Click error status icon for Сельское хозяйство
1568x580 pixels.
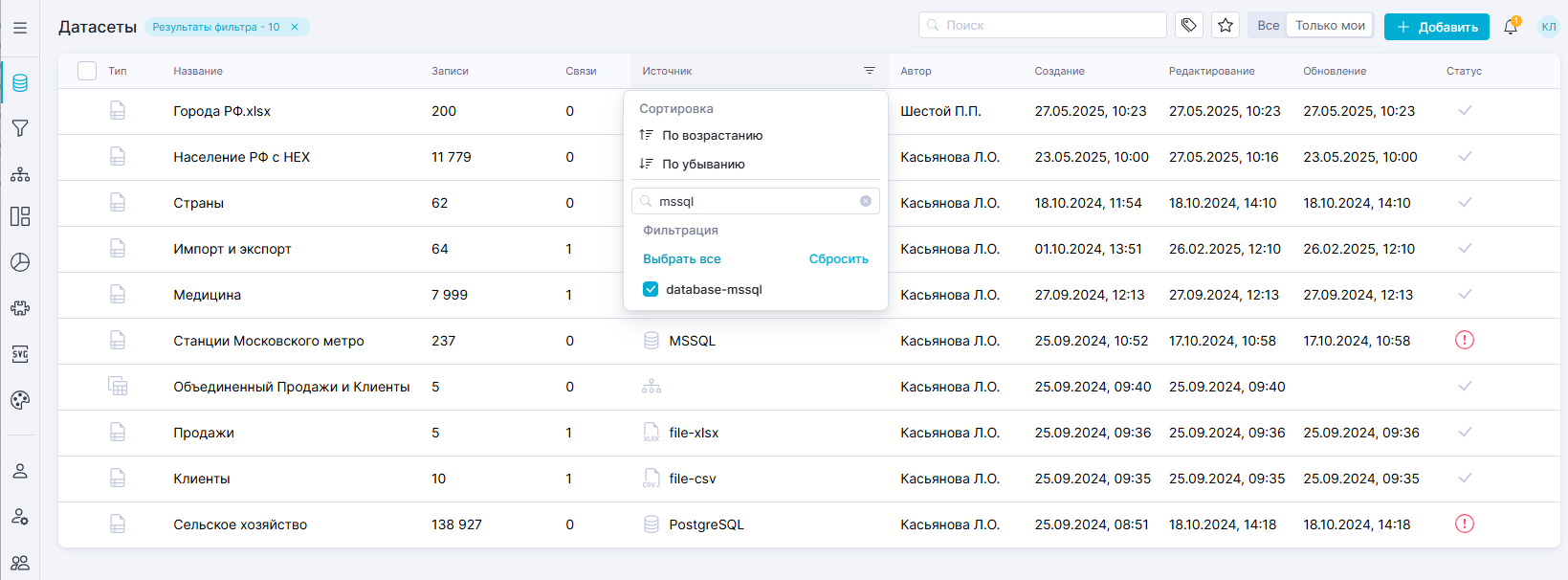click(1464, 524)
